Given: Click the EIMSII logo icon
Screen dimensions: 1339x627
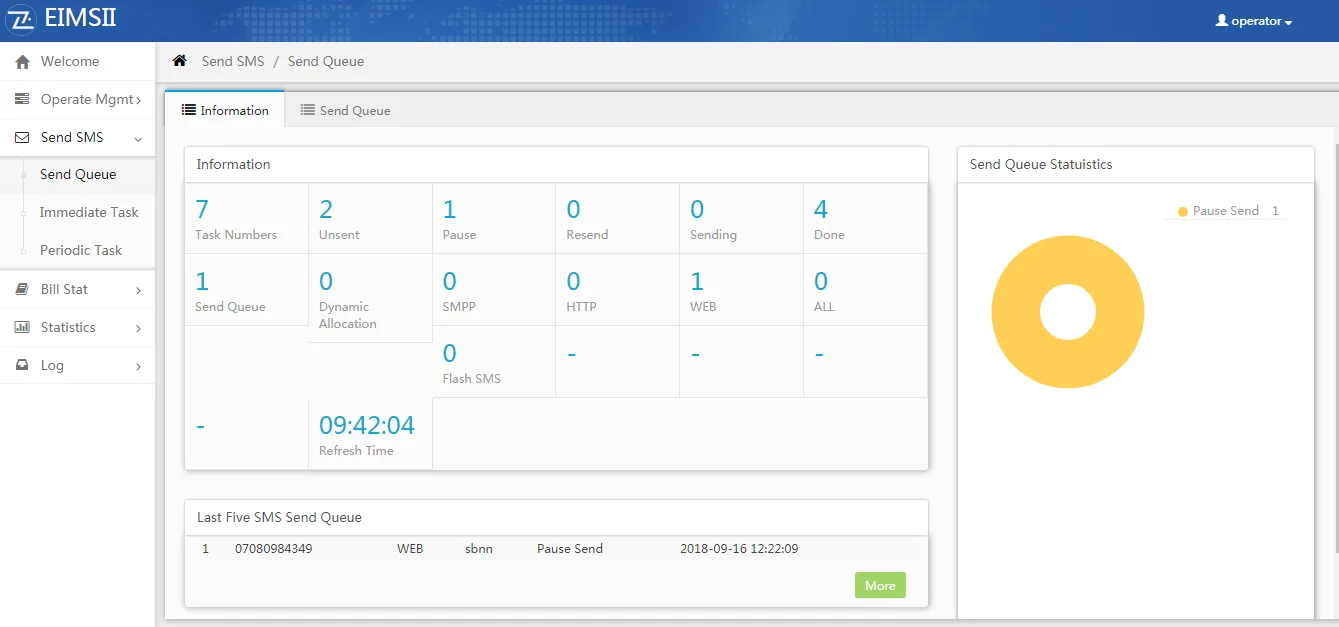Looking at the screenshot, I should tap(21, 20).
